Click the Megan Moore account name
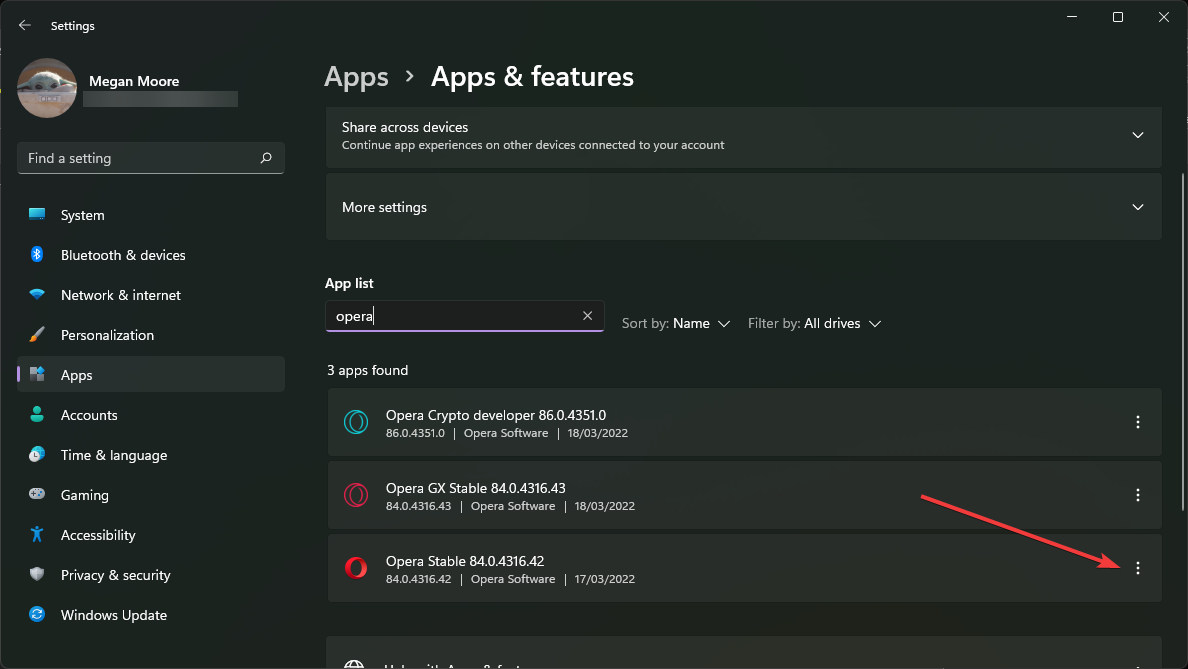Viewport: 1188px width, 669px height. pyautogui.click(x=134, y=81)
